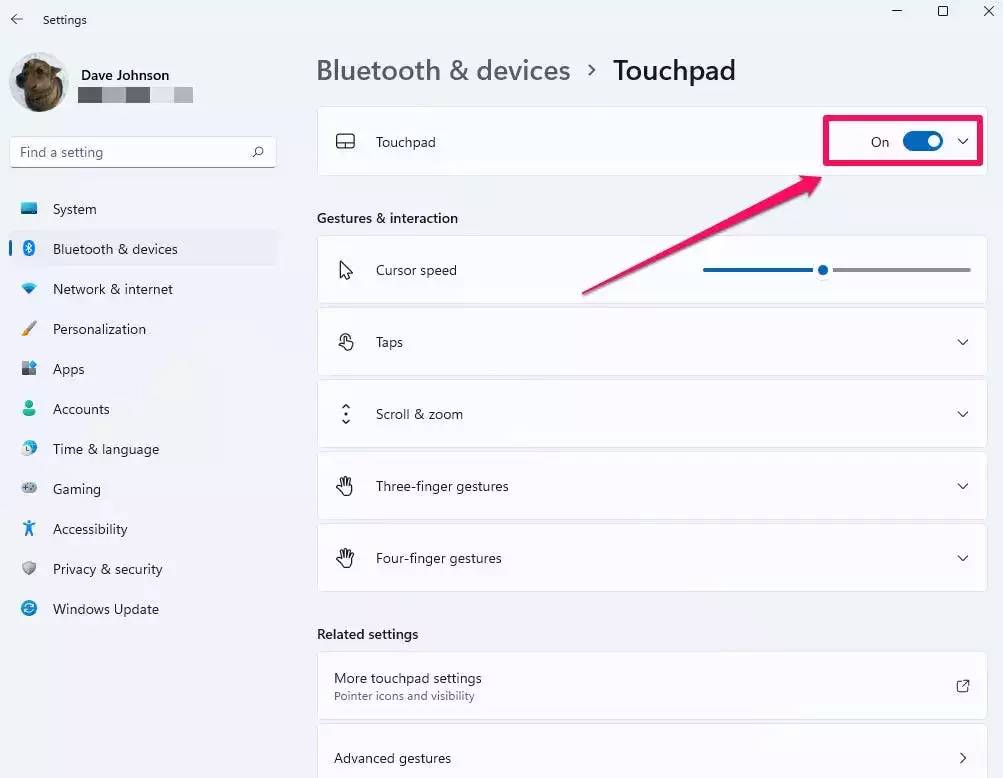Click the Cursor speed slider handle
Image resolution: width=1003 pixels, height=778 pixels.
click(823, 270)
